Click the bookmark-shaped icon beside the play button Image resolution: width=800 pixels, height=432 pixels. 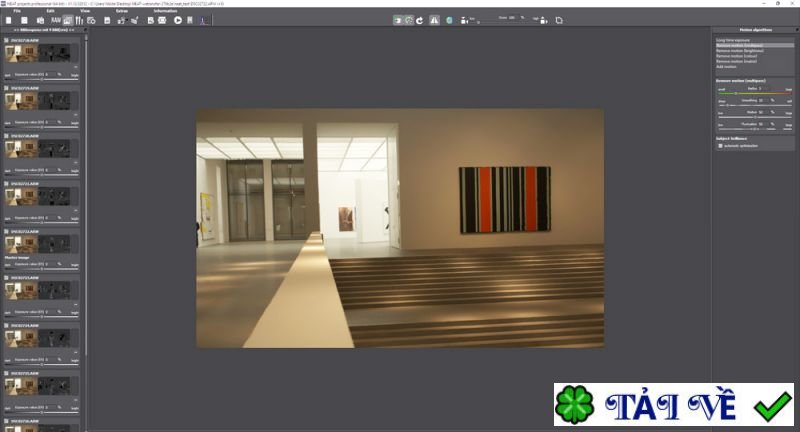[x=190, y=20]
